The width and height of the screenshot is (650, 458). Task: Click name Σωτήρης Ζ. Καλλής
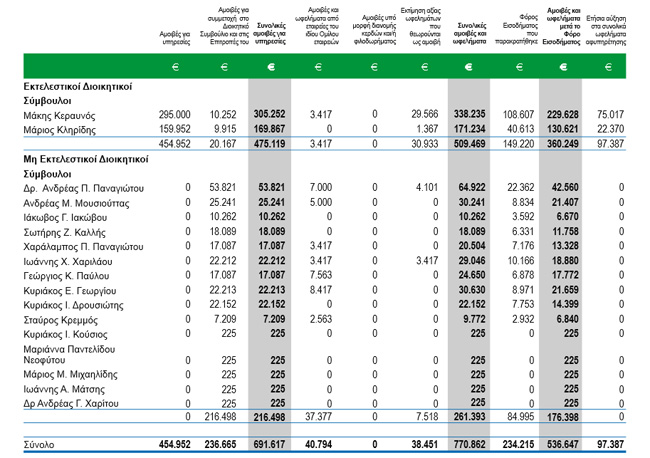point(64,232)
